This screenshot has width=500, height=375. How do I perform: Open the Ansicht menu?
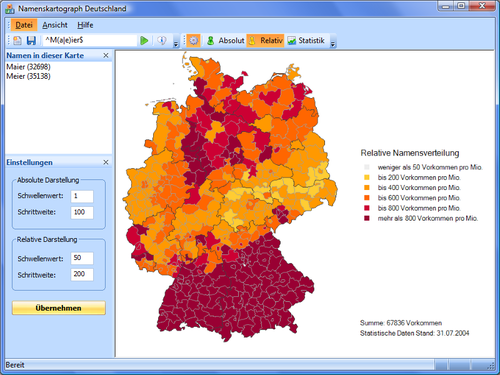(x=55, y=25)
